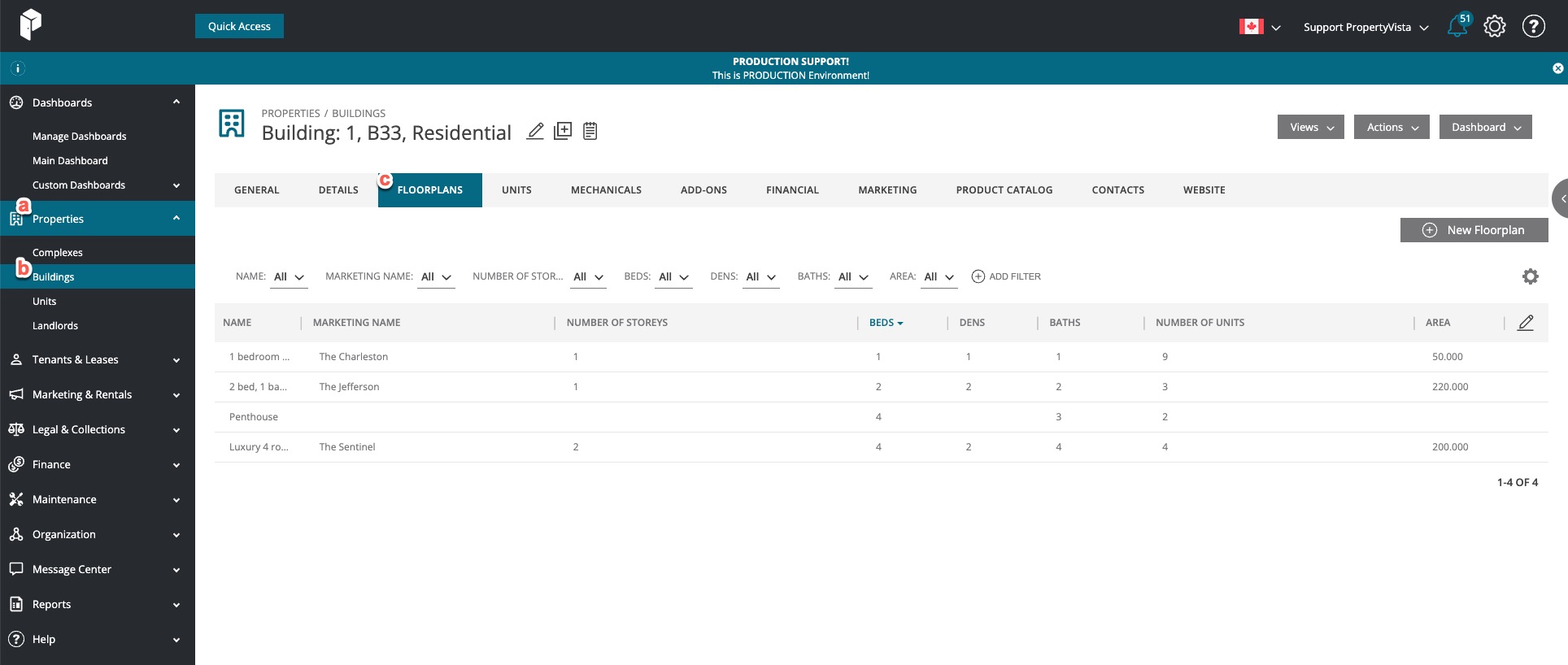Open the Baths filter dropdown
The height and width of the screenshot is (665, 1568).
pyautogui.click(x=853, y=277)
